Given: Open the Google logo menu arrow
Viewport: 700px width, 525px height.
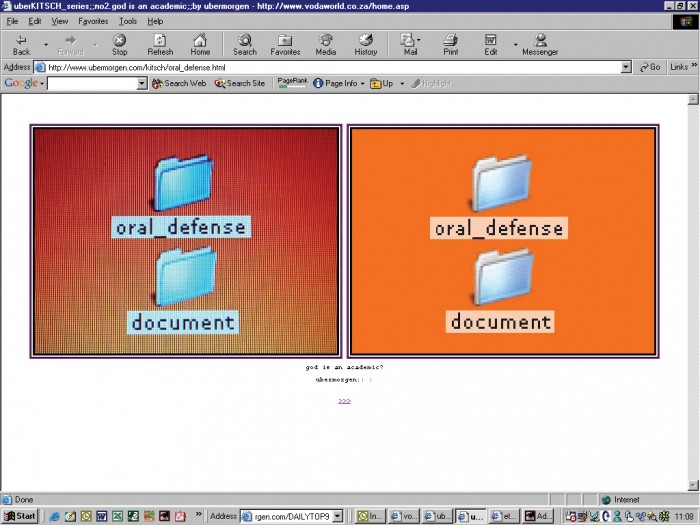Looking at the screenshot, I should coord(42,83).
